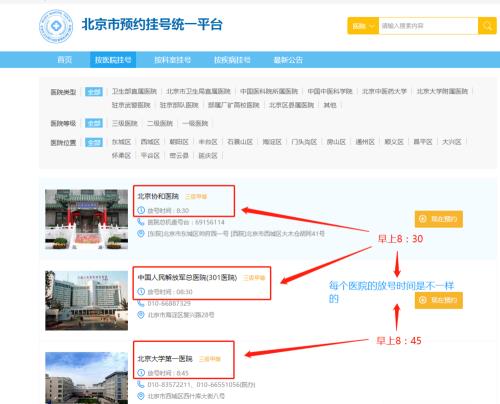Filter location by 西城区
500x404 pixels.
(x=150, y=142)
